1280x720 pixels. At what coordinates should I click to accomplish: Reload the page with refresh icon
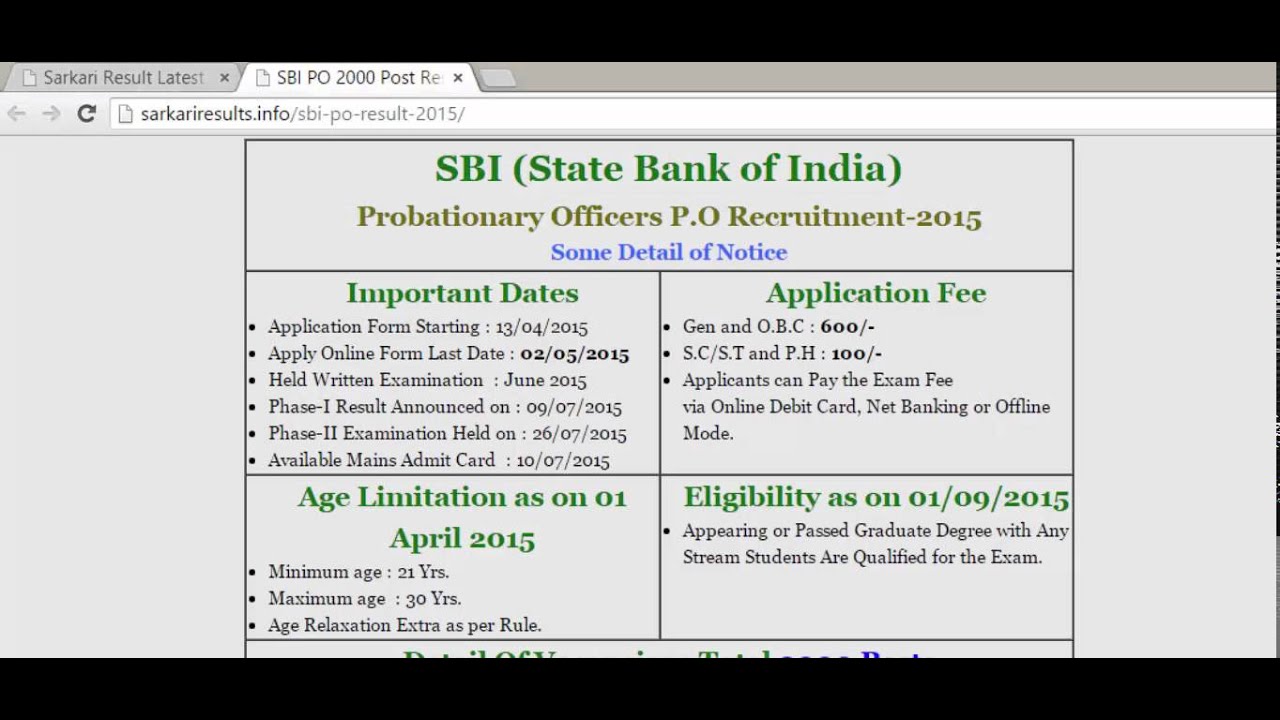point(86,114)
